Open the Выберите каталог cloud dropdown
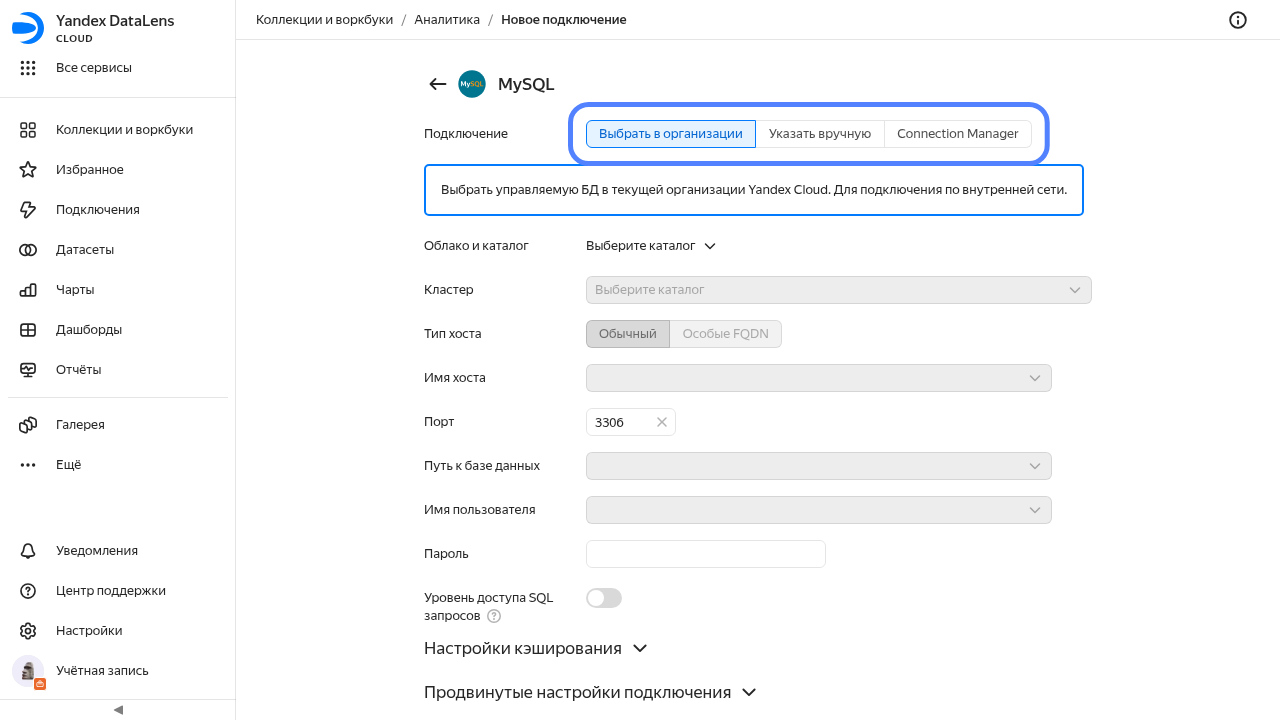 click(651, 246)
